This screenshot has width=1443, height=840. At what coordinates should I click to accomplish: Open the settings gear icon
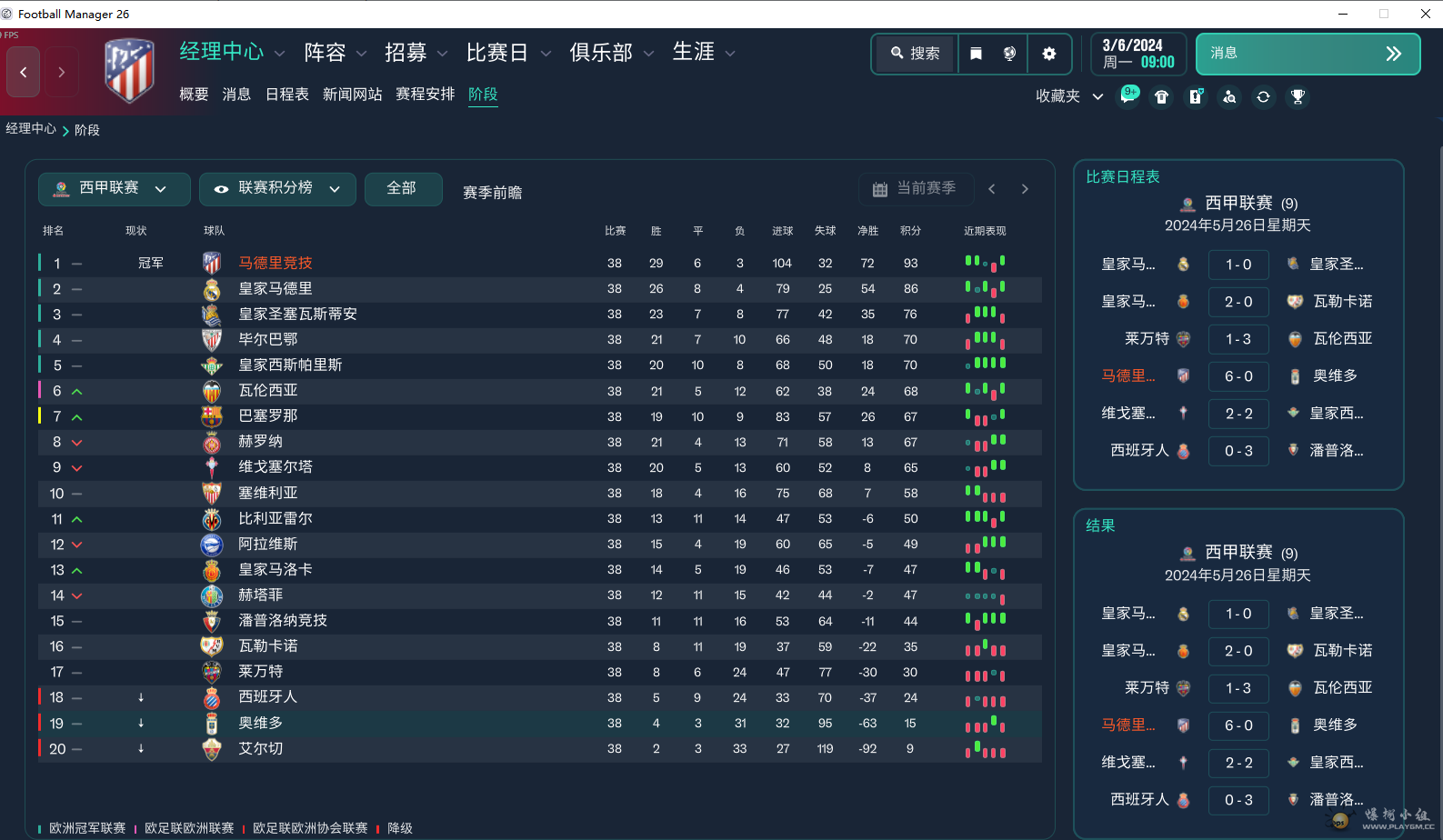pyautogui.click(x=1049, y=54)
